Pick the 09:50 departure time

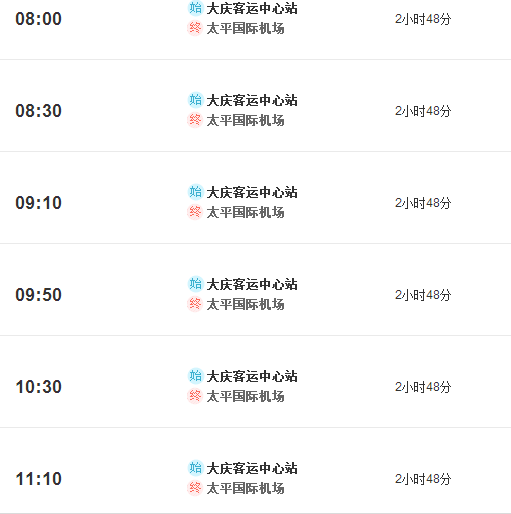pyautogui.click(x=39, y=295)
